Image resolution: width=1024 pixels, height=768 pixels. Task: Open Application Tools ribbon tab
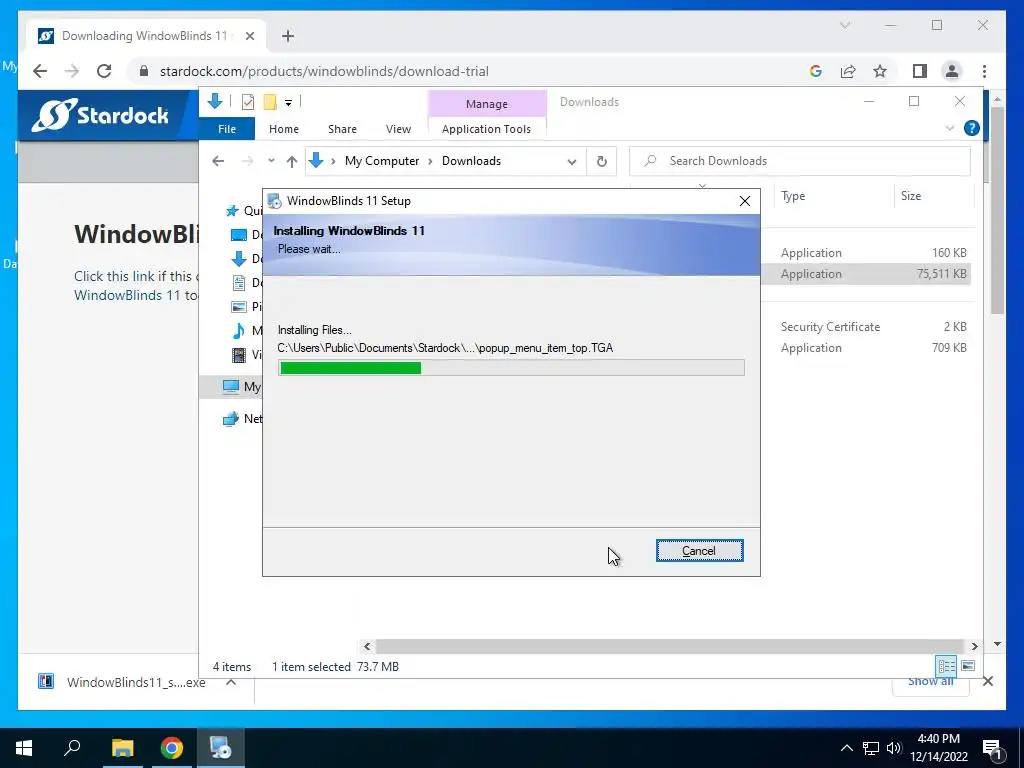pos(487,129)
